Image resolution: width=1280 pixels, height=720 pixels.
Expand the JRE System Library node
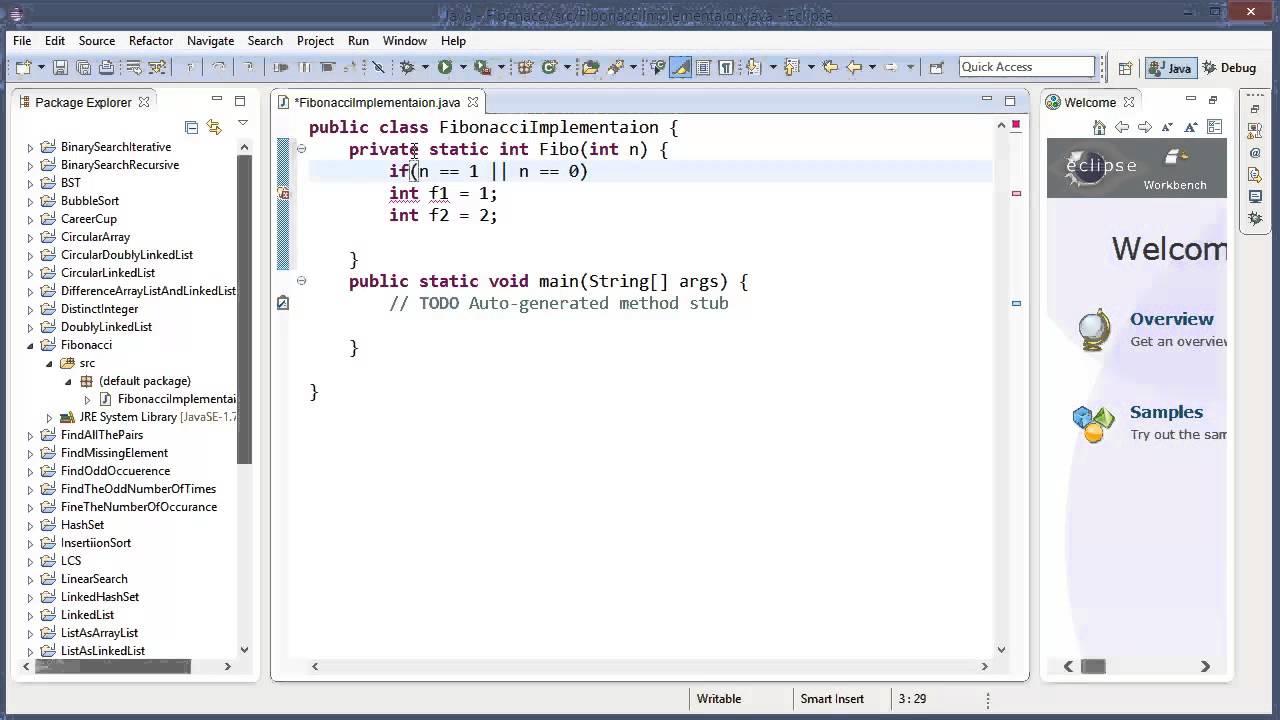49,417
